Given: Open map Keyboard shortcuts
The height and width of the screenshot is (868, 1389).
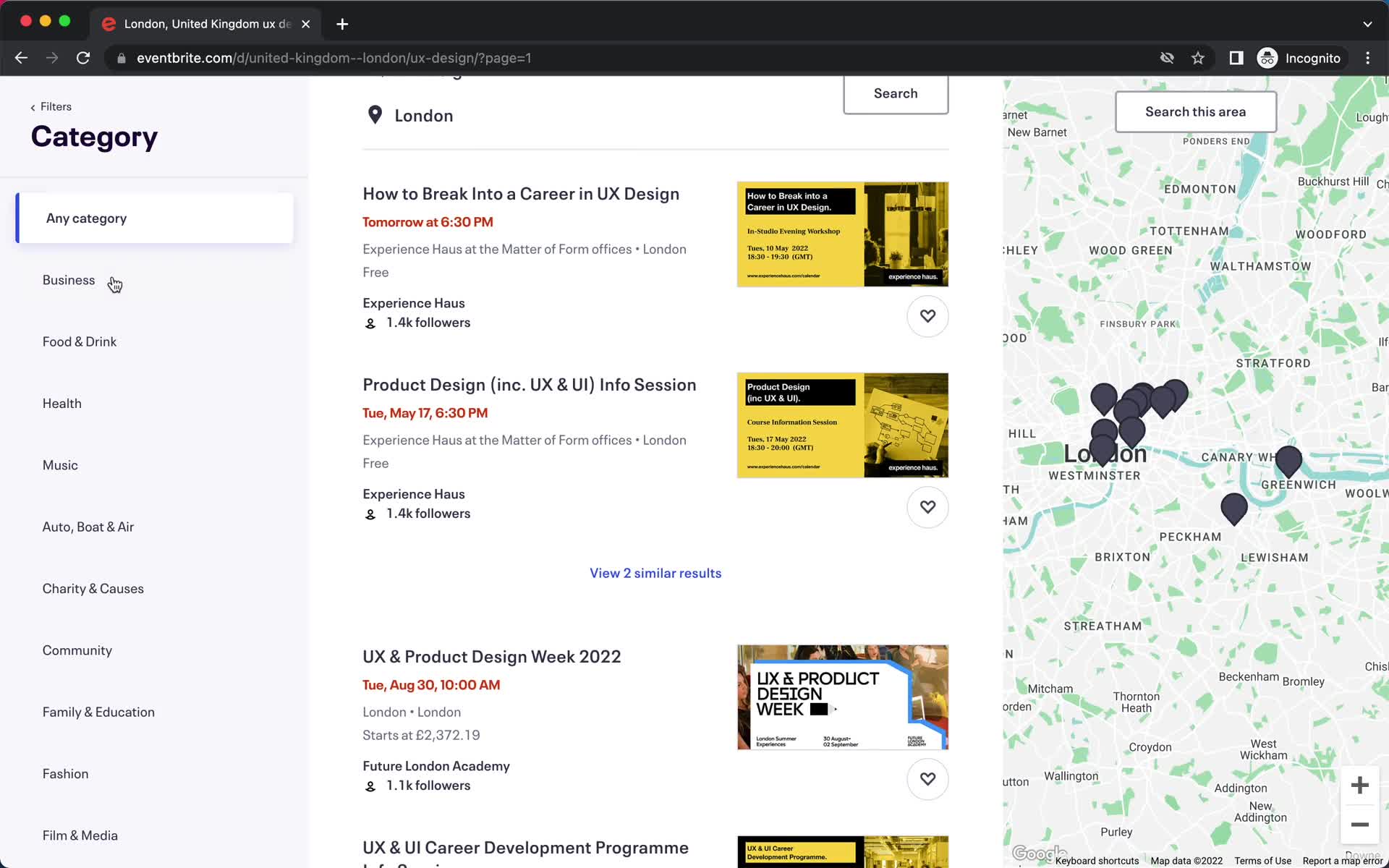Looking at the screenshot, I should point(1097,861).
